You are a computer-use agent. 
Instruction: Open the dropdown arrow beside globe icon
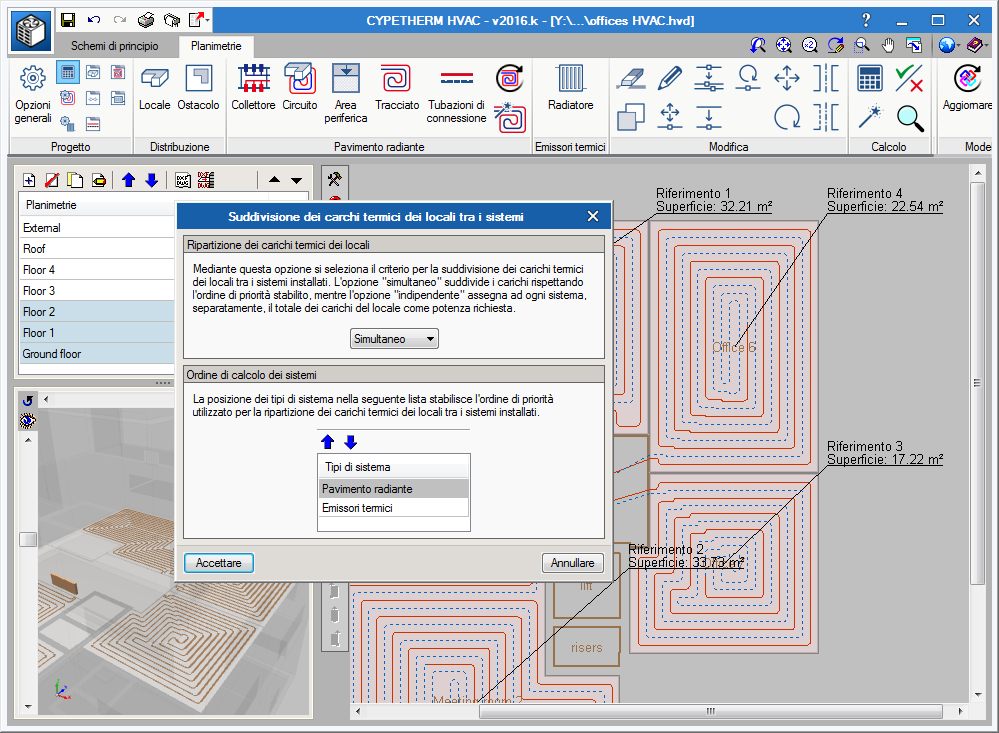click(958, 46)
